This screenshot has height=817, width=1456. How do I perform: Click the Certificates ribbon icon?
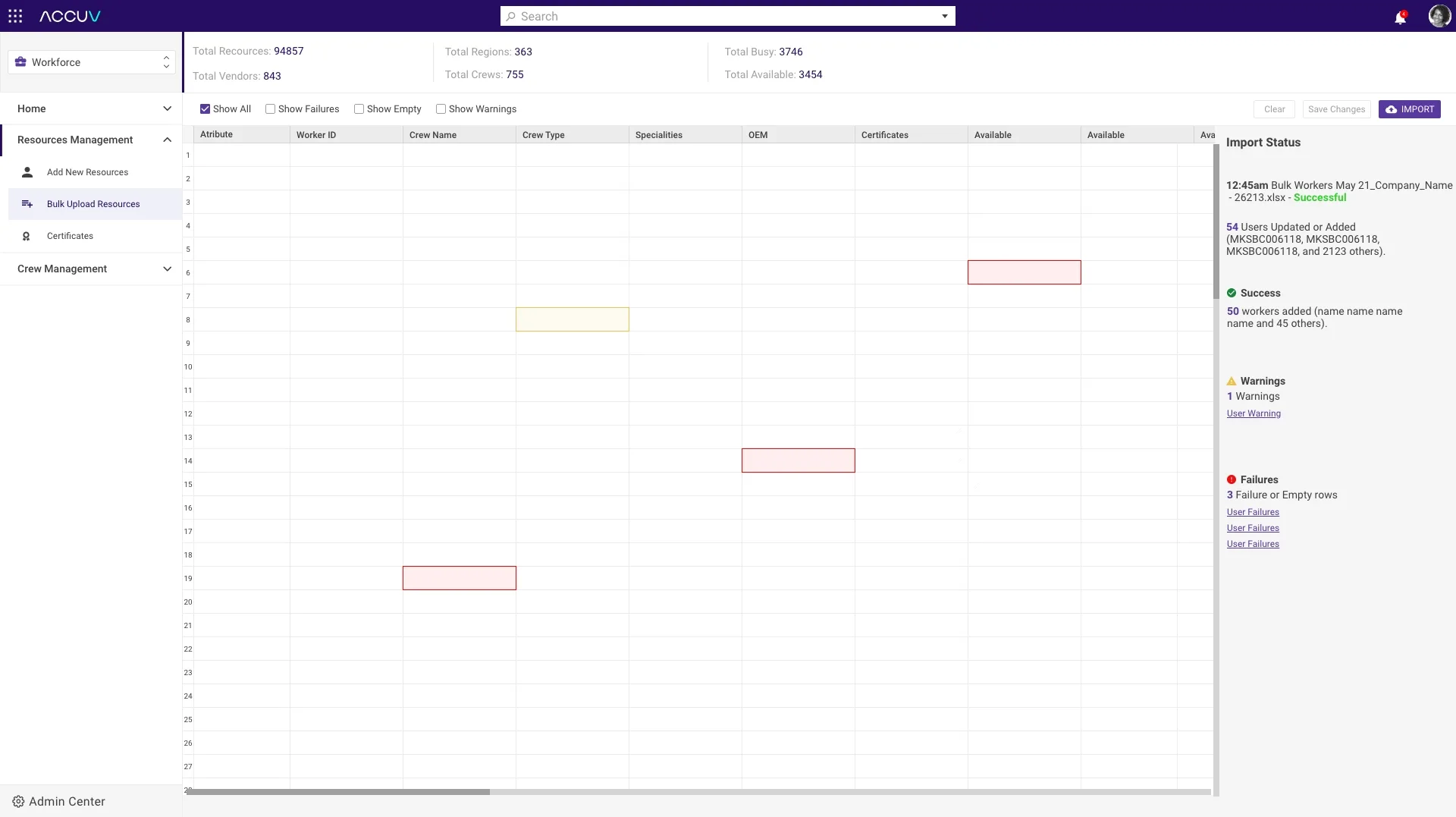coord(27,236)
